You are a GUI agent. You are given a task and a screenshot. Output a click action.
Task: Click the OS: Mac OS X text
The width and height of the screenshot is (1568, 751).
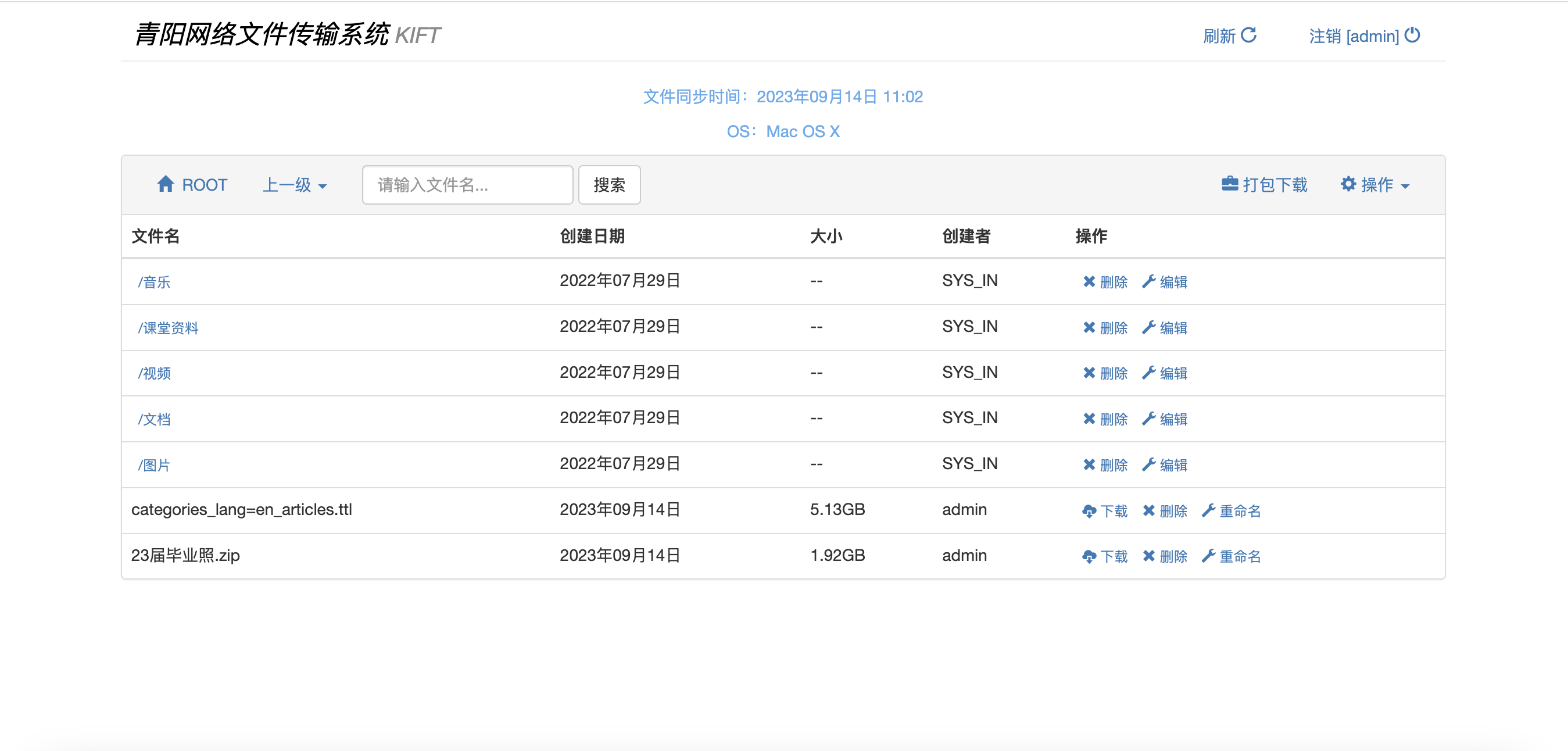coord(783,131)
